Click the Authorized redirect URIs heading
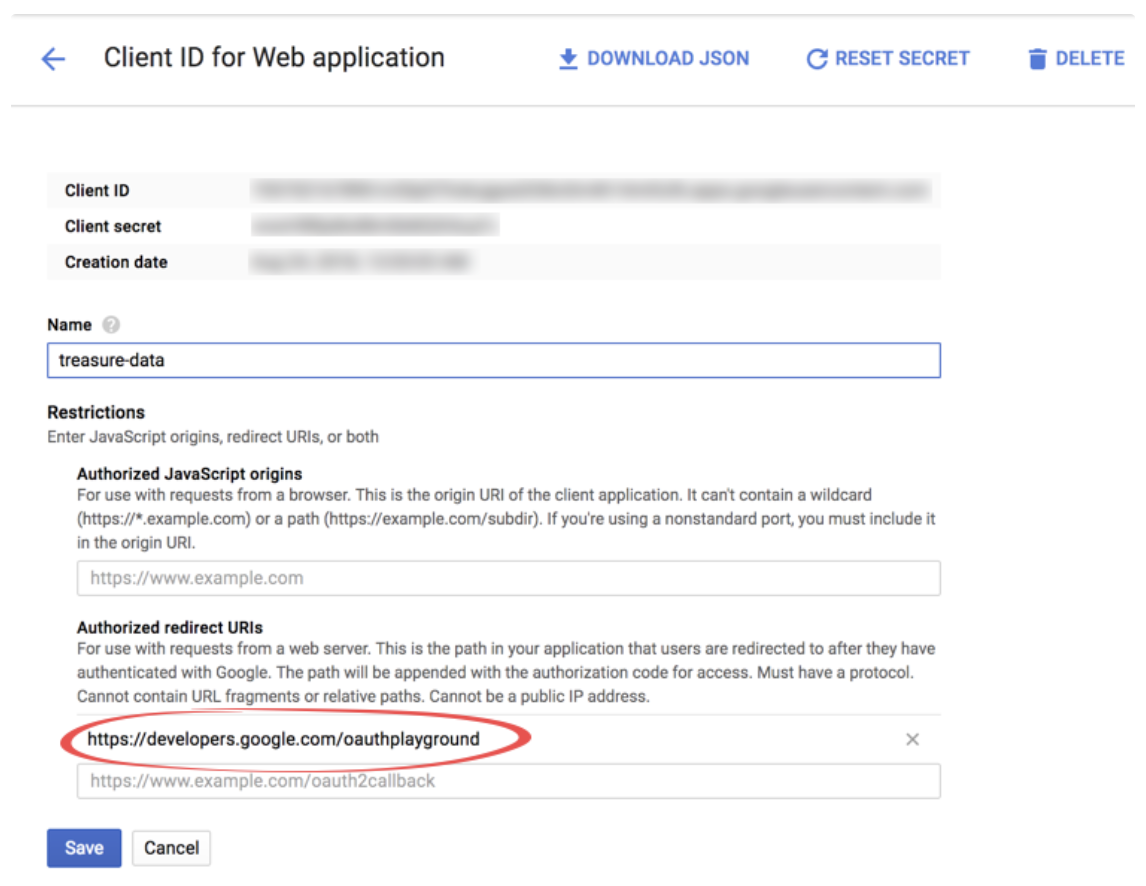1146x886 pixels. pos(170,628)
